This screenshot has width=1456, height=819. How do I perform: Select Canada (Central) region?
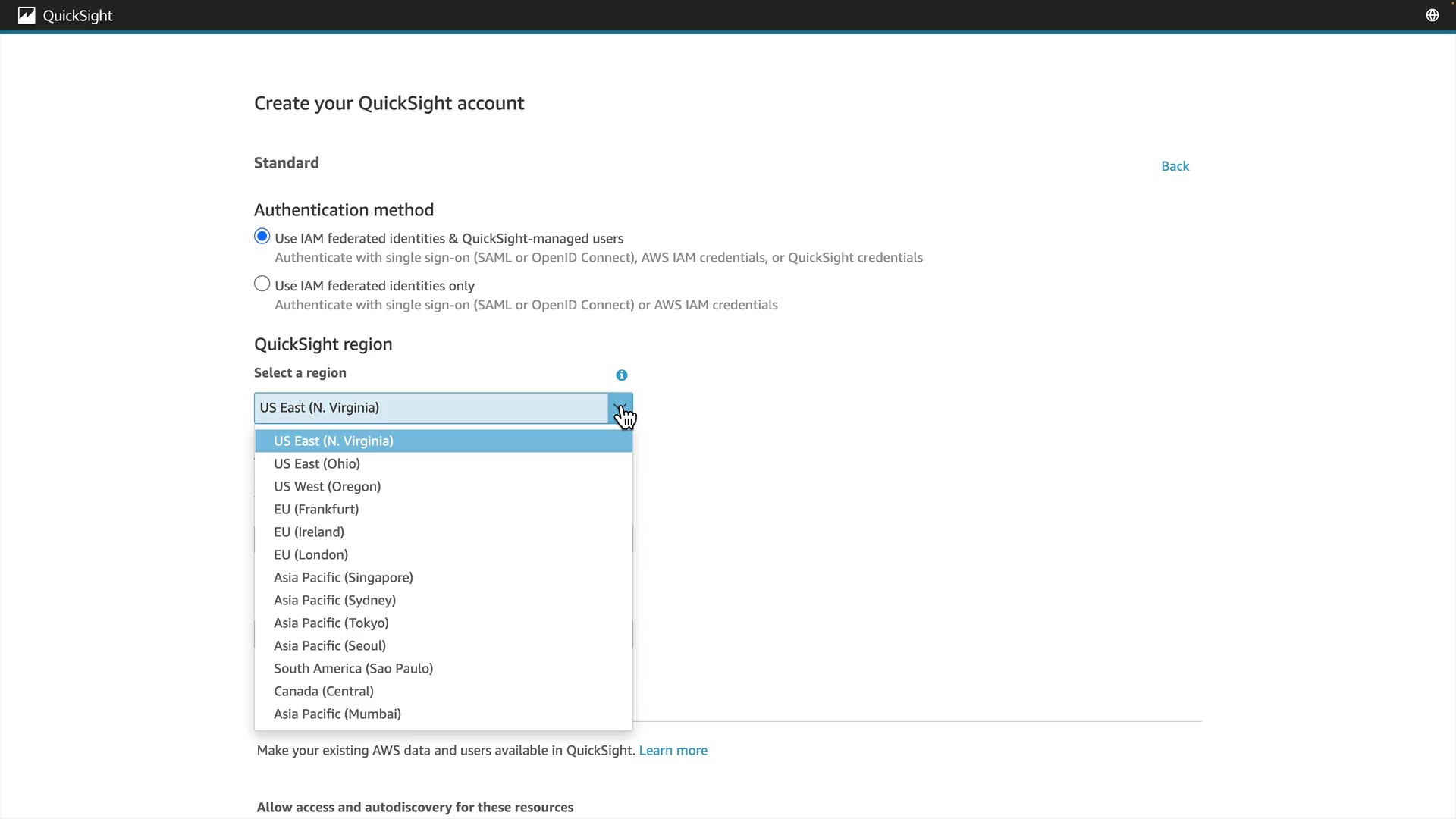(324, 692)
